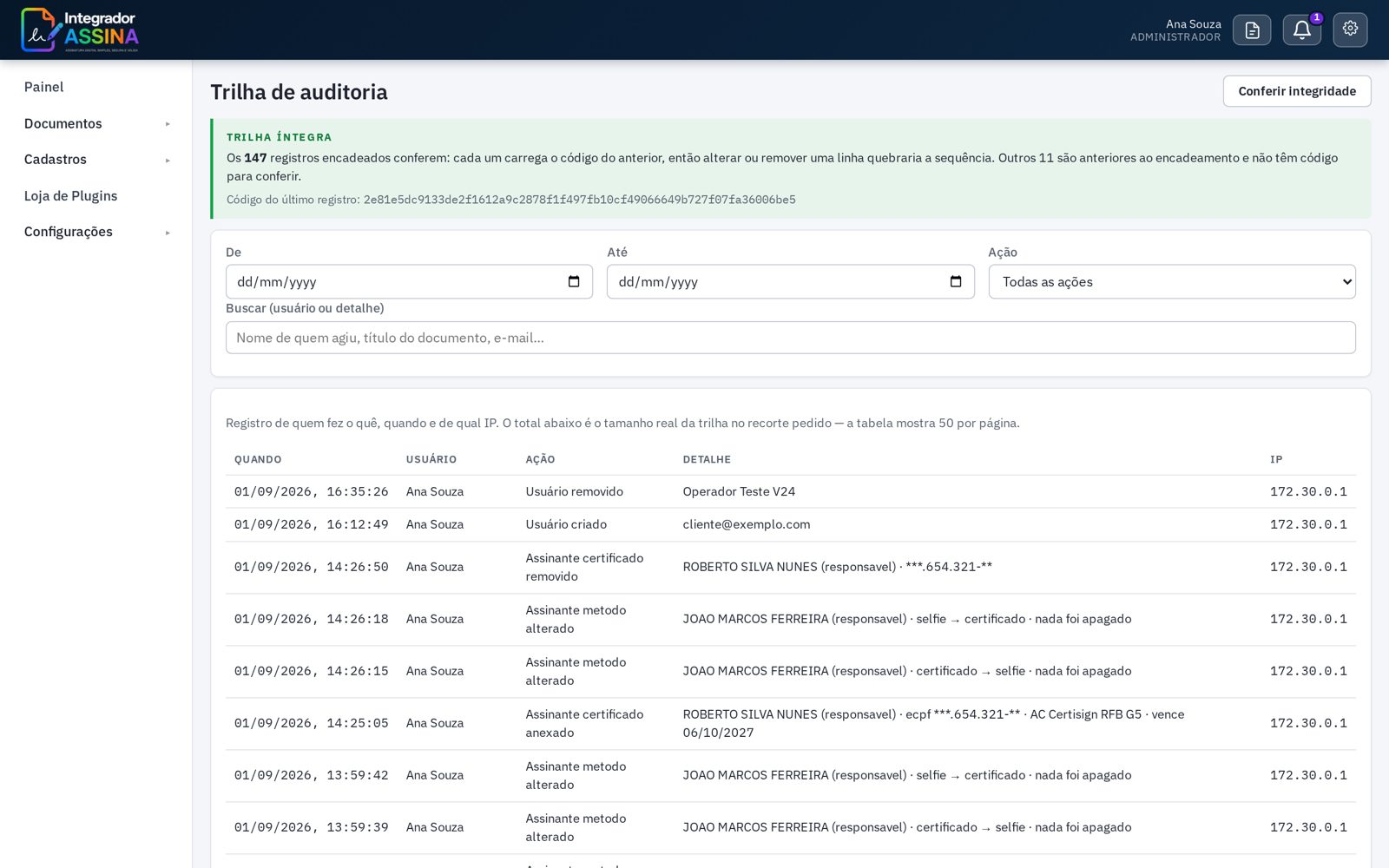This screenshot has width=1389, height=868.
Task: Click 'Assinante certificado anexado' action cell
Action: 584,723
